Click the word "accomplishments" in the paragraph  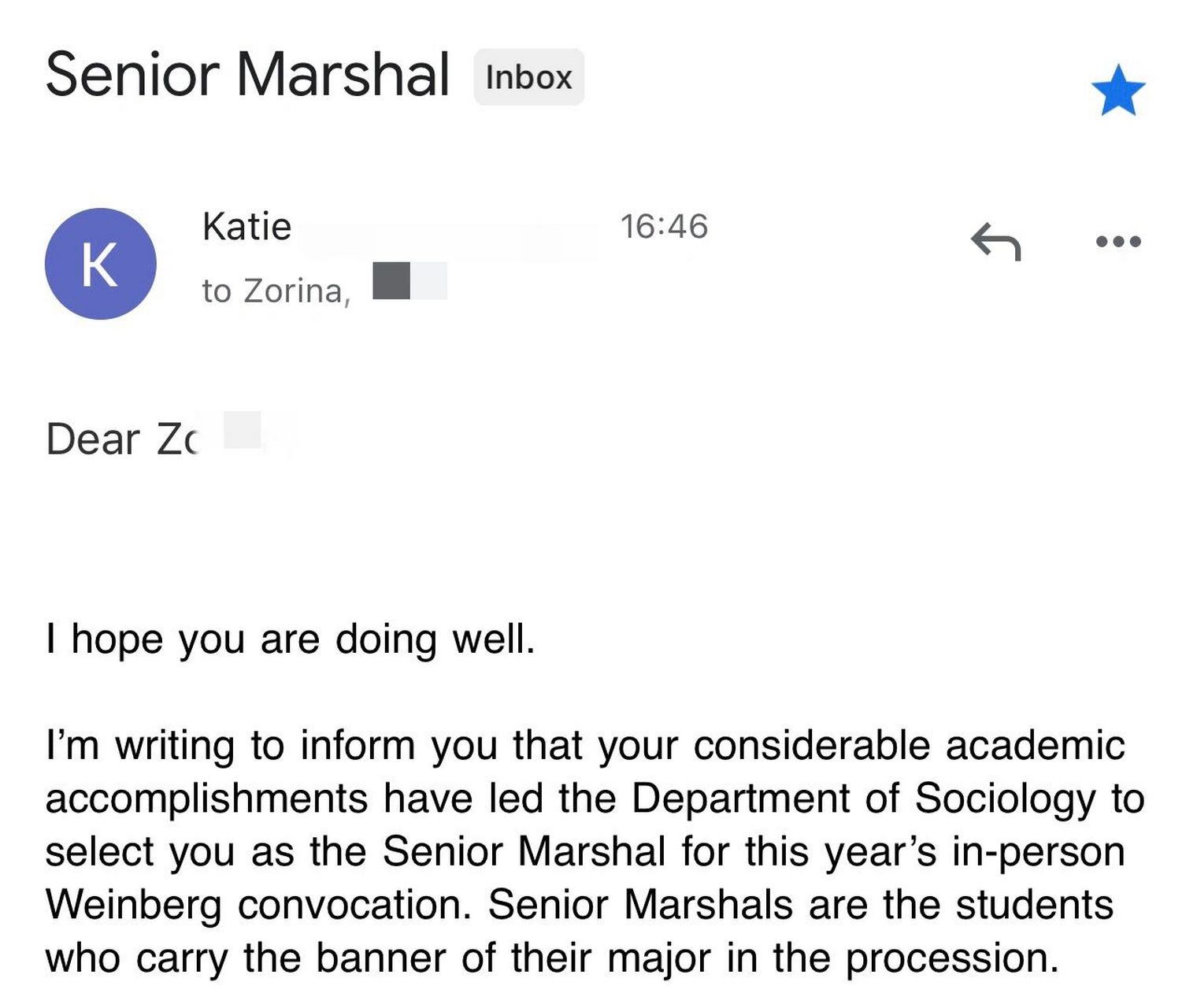[x=206, y=798]
